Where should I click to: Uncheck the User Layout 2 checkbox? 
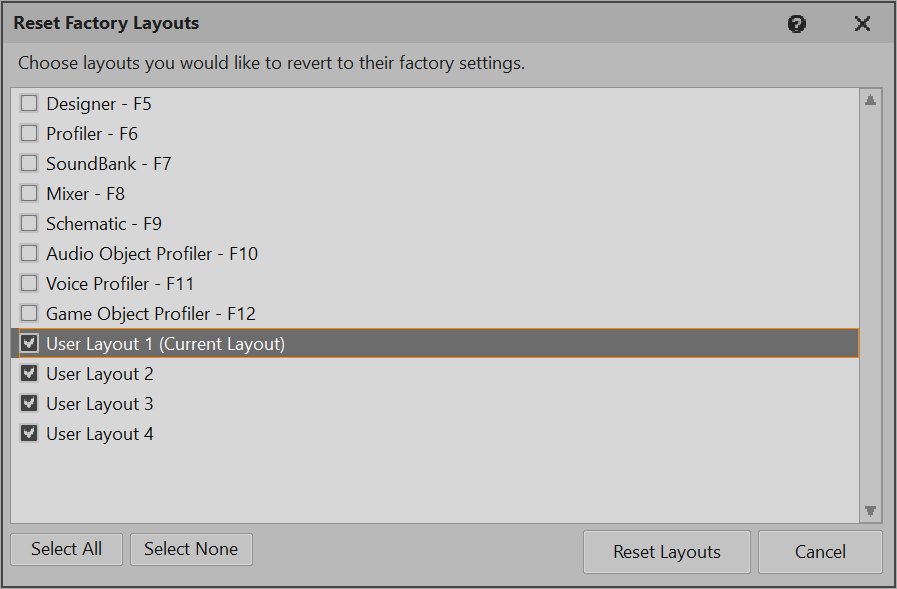[29, 373]
